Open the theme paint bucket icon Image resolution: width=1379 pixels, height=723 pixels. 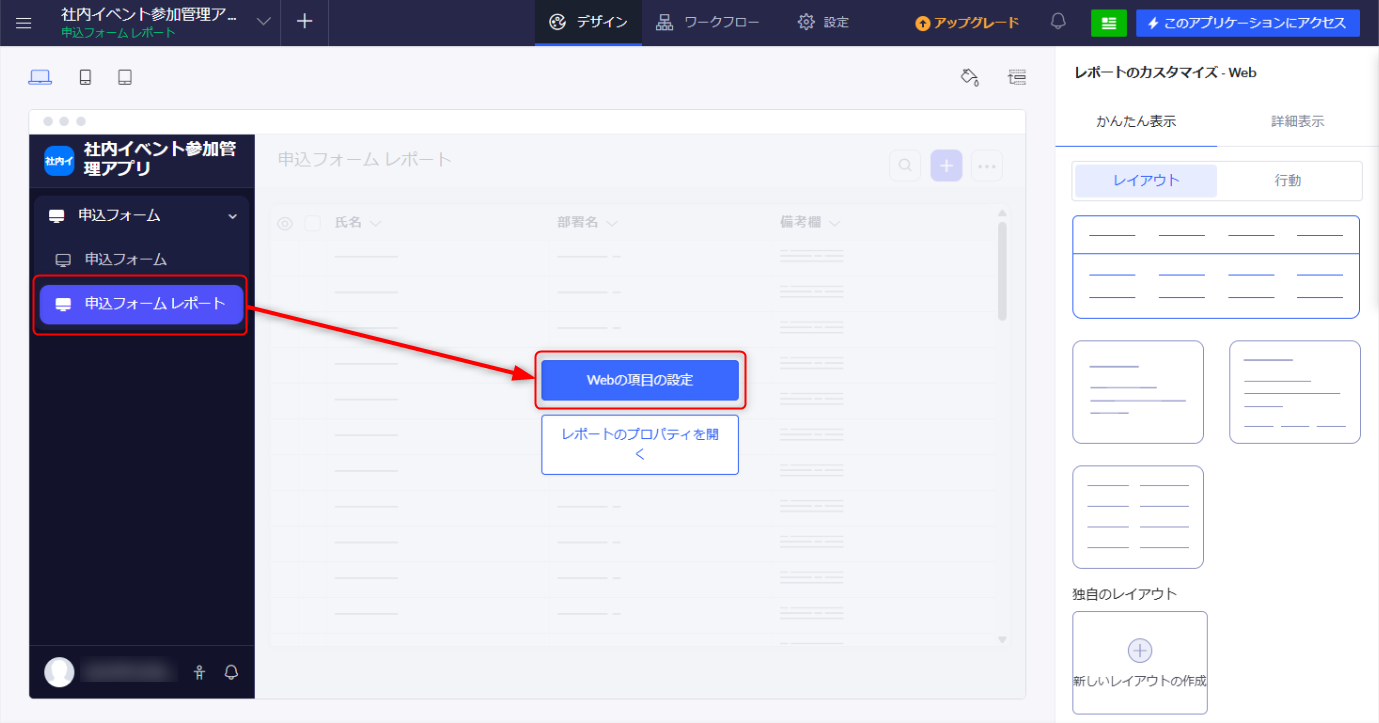[969, 77]
